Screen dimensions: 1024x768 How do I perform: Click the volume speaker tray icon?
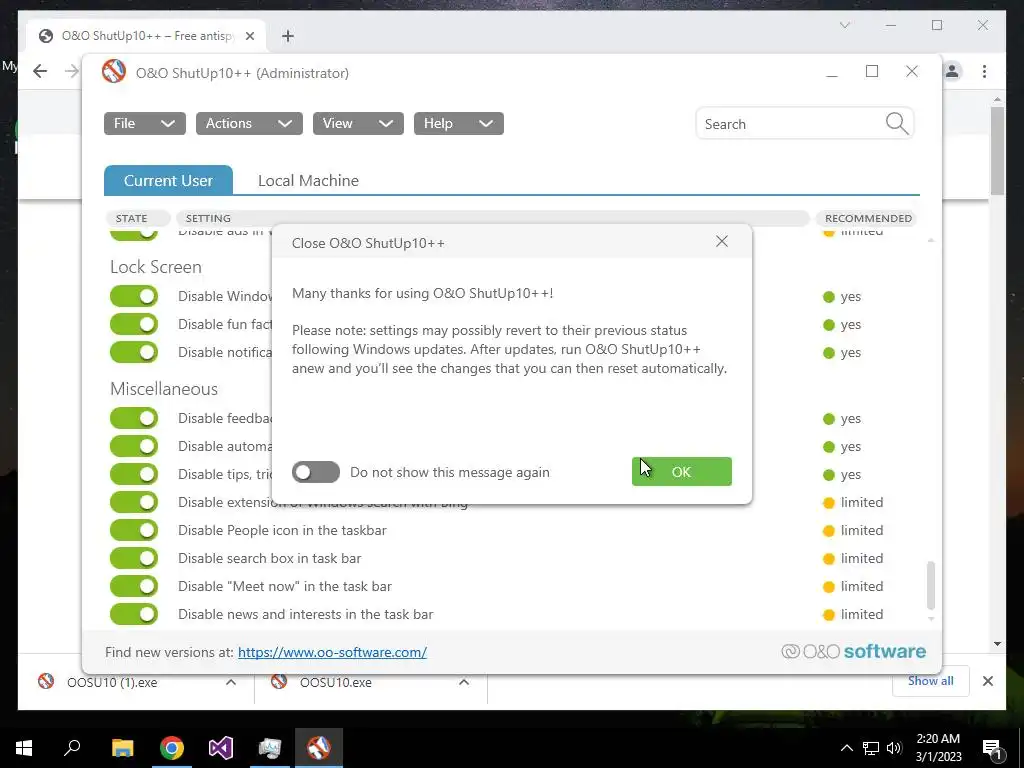pyautogui.click(x=894, y=748)
